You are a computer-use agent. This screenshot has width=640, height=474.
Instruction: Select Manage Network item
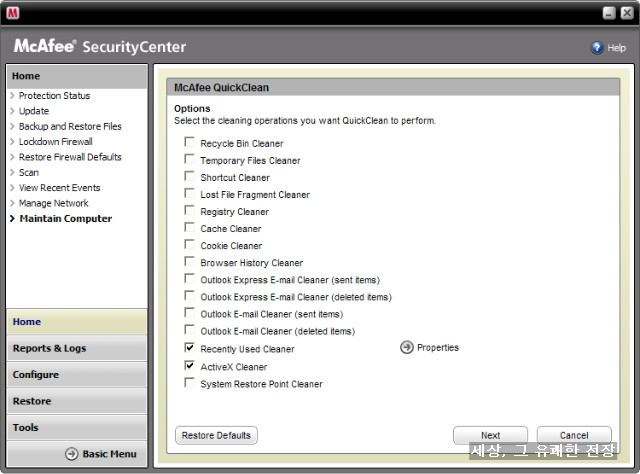(53, 203)
